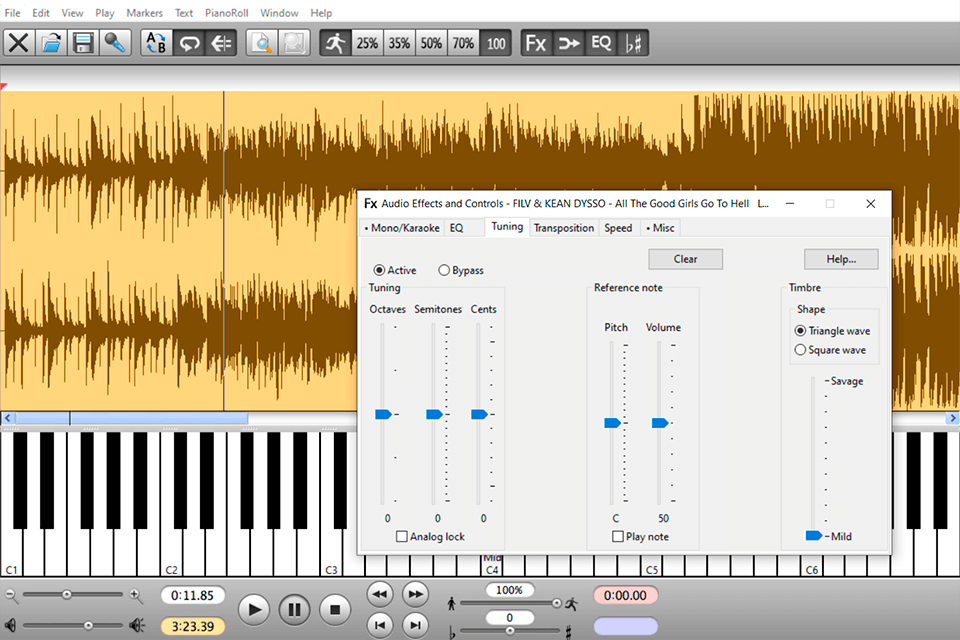
Task: Open the Markers menu
Action: pyautogui.click(x=144, y=12)
